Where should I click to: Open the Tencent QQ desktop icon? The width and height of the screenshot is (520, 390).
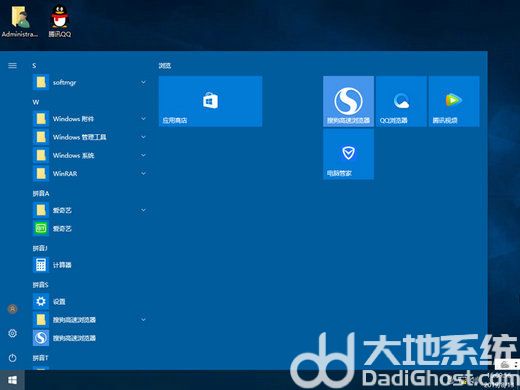[59, 21]
